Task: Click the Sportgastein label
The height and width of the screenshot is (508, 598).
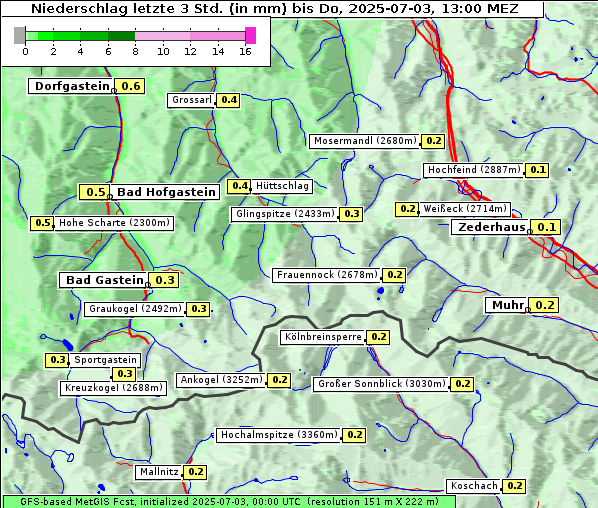Action: pos(105,360)
